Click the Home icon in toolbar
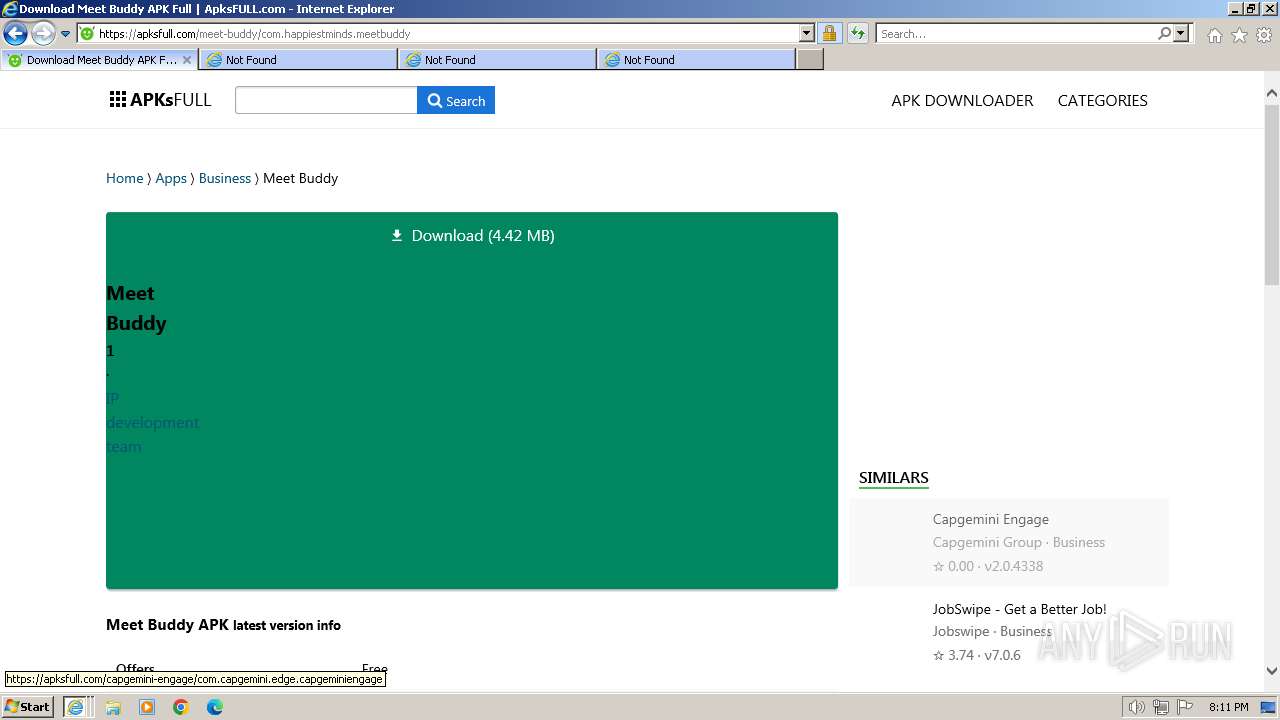This screenshot has height=720, width=1280. coord(1214,35)
